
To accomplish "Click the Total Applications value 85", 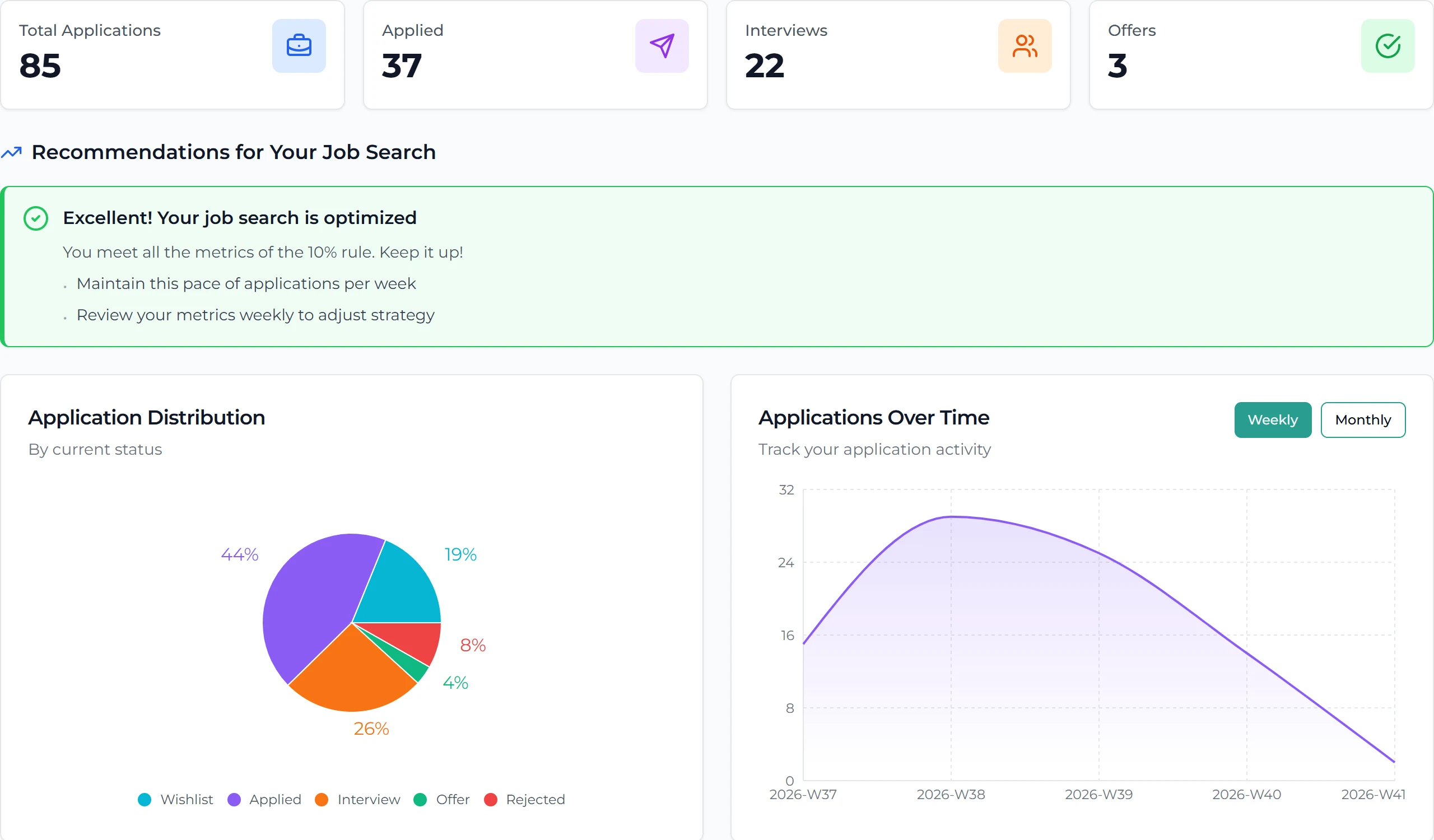I will (40, 66).
